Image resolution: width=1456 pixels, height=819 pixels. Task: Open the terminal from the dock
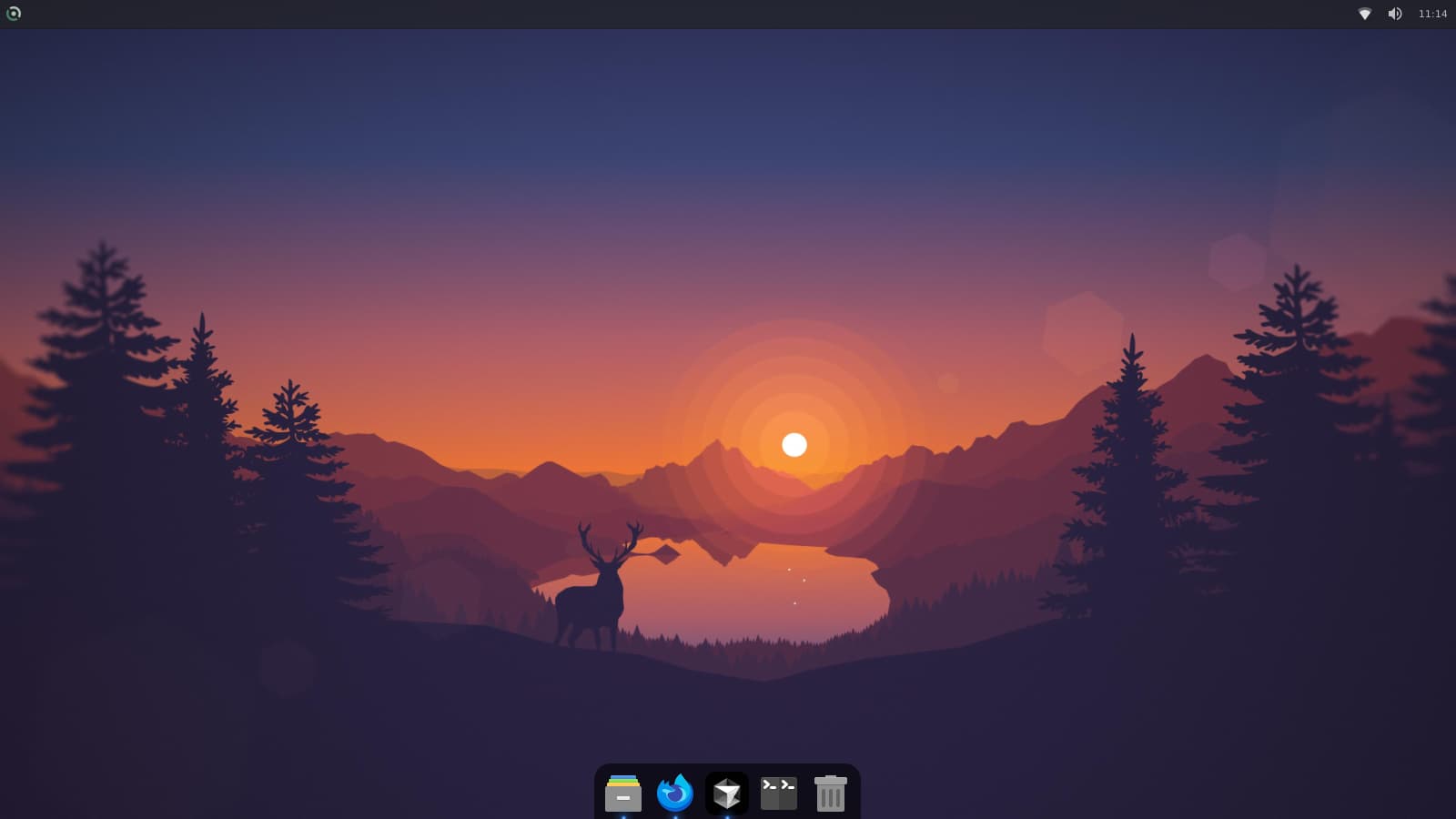coord(779,794)
